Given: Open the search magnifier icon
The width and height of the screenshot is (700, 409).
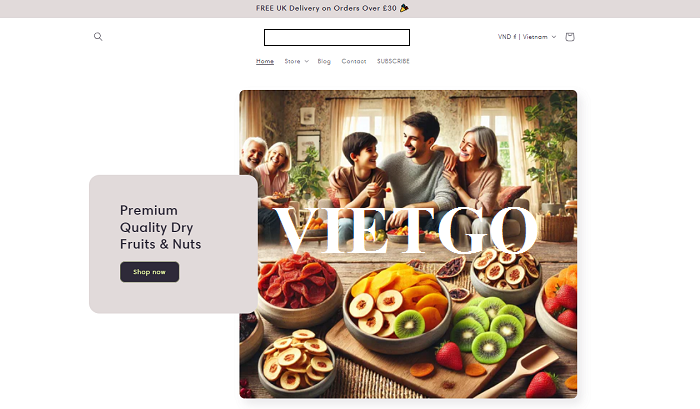Looking at the screenshot, I should (x=98, y=37).
